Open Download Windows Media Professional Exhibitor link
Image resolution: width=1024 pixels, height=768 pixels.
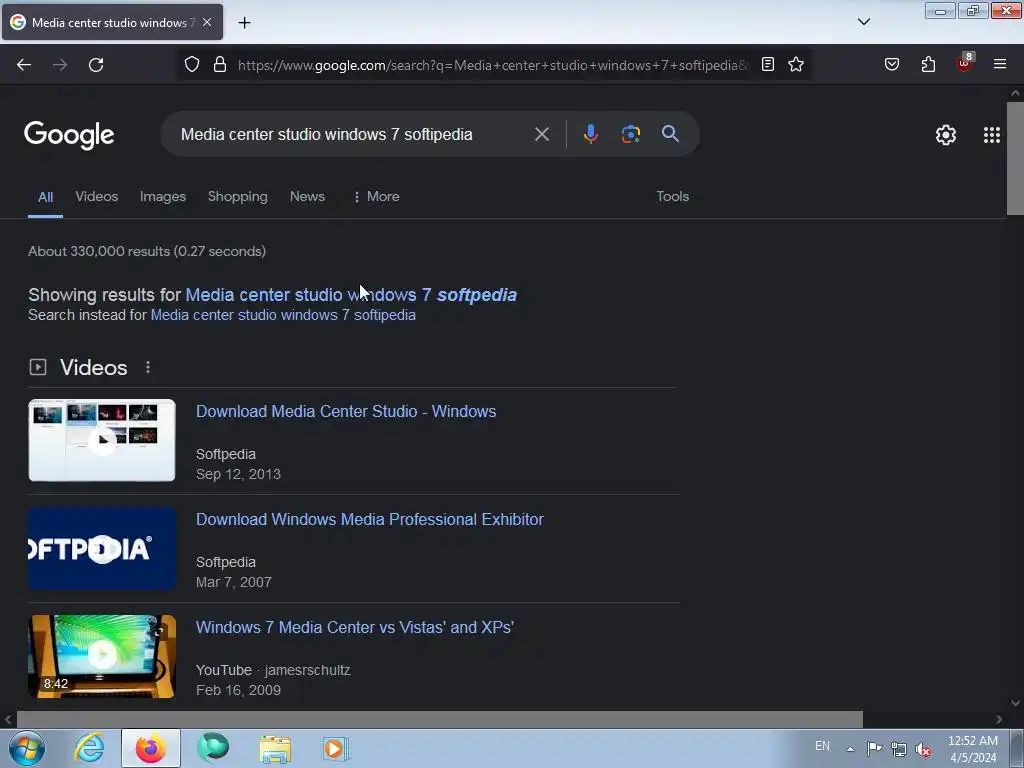[x=370, y=519]
